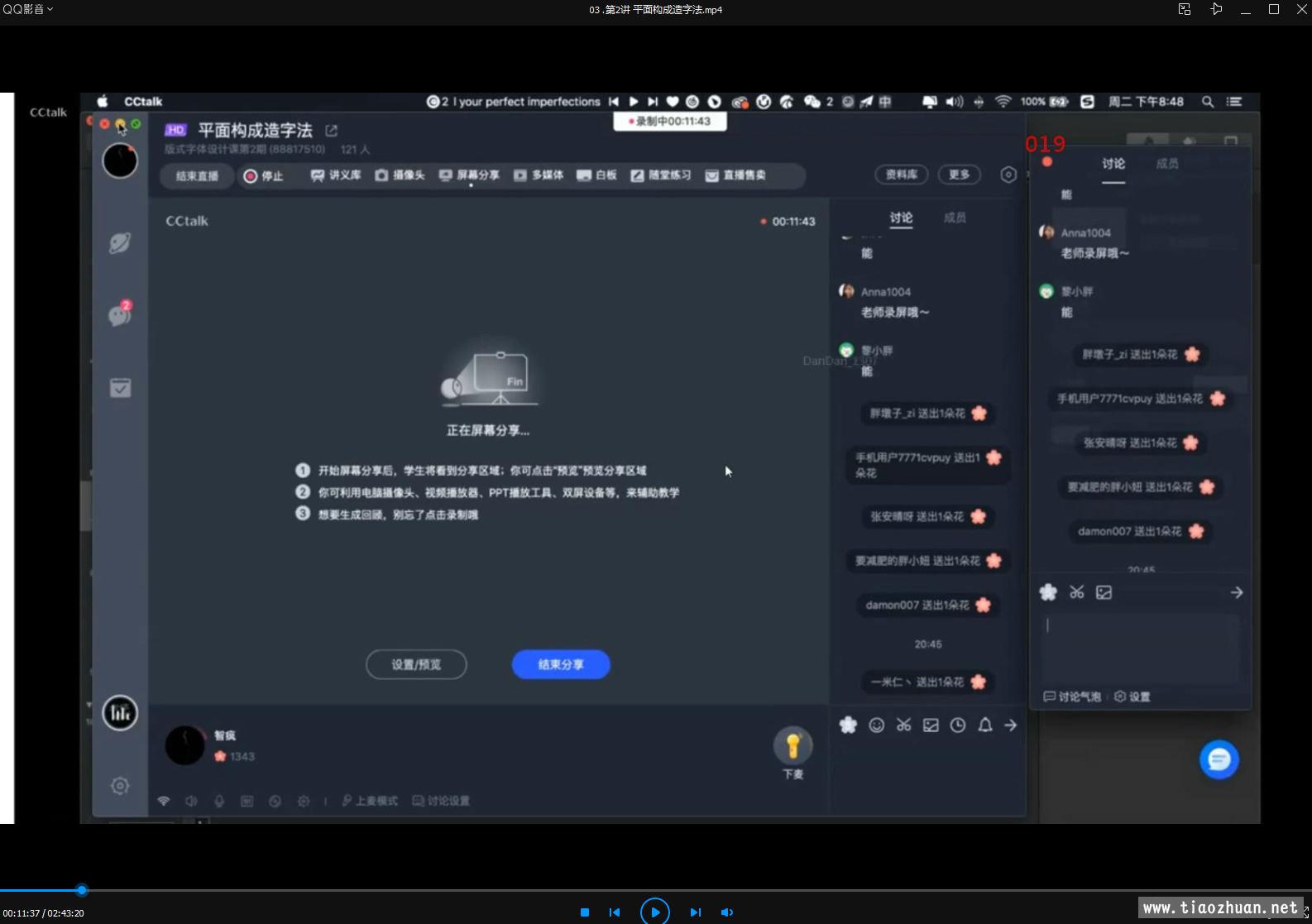Screen dimensions: 1312x924
Task: Click the 下麦 microphone-off button
Action: pyautogui.click(x=792, y=753)
